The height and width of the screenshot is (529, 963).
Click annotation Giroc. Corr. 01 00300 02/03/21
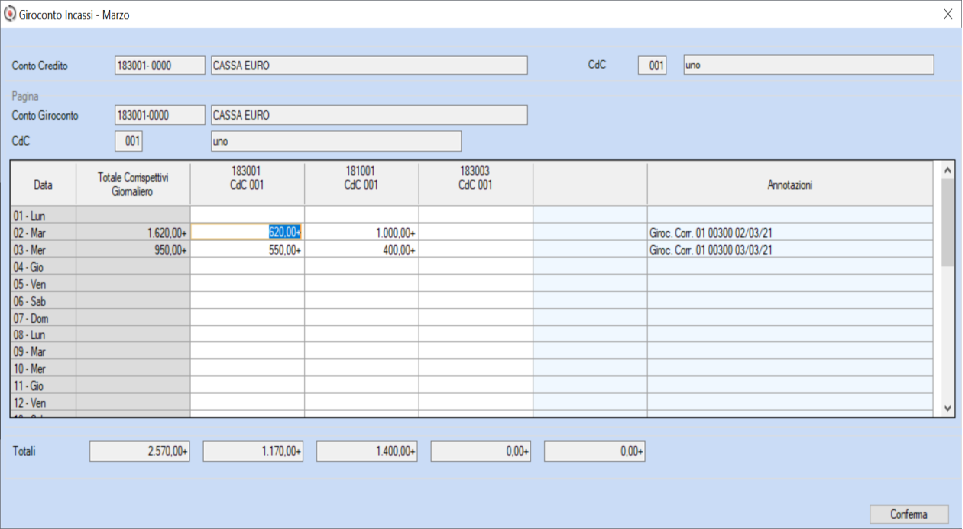tap(789, 233)
